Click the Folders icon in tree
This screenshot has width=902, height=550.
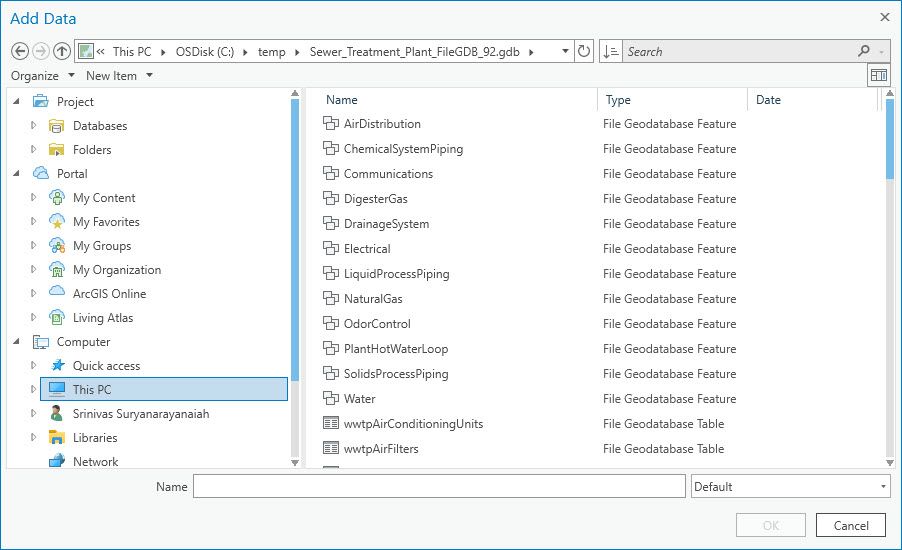(56, 150)
